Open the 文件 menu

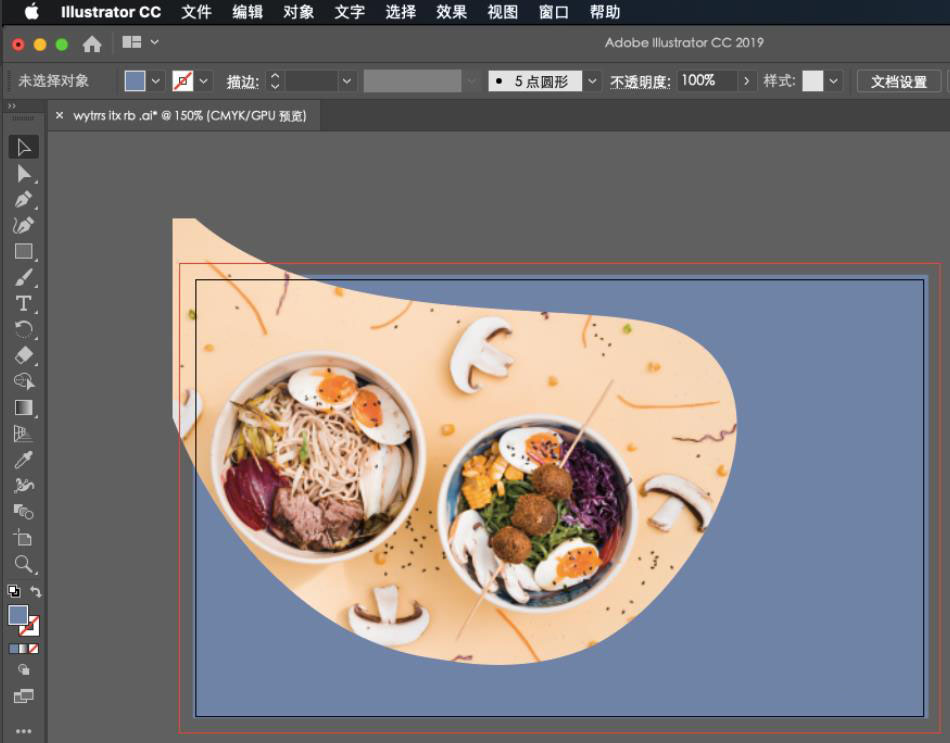tap(196, 12)
